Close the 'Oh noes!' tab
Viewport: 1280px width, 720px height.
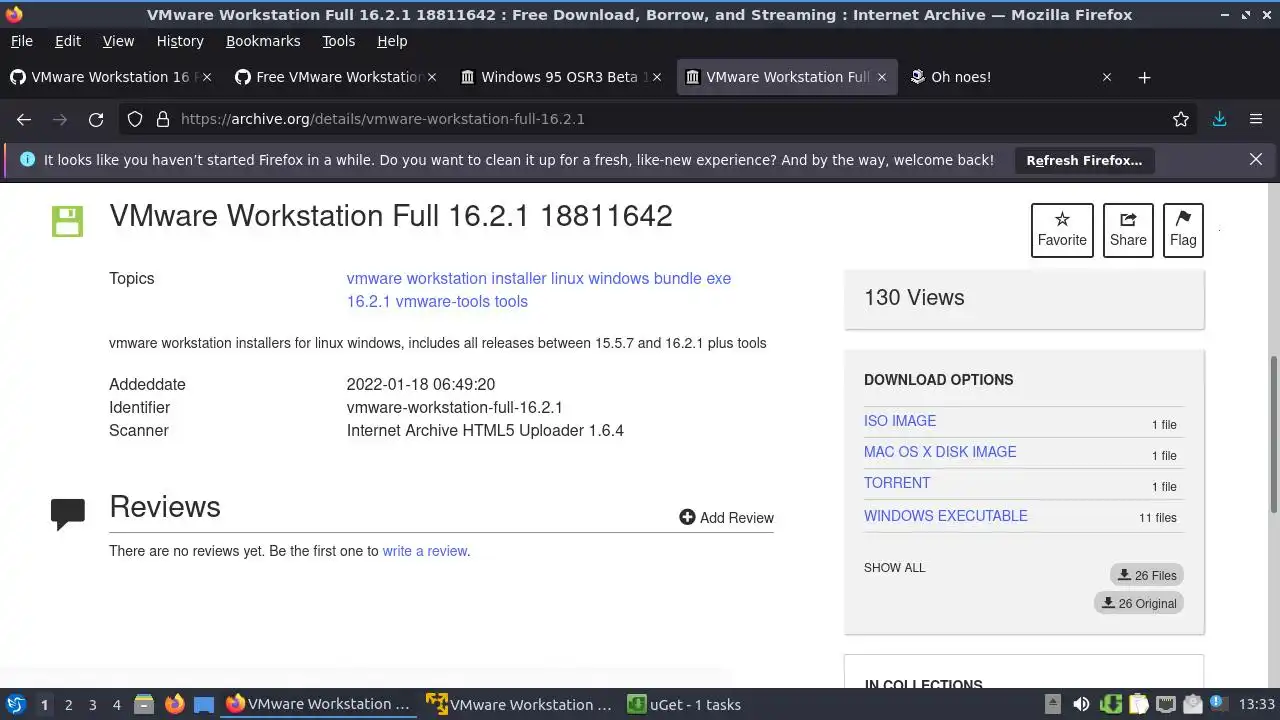[1107, 77]
